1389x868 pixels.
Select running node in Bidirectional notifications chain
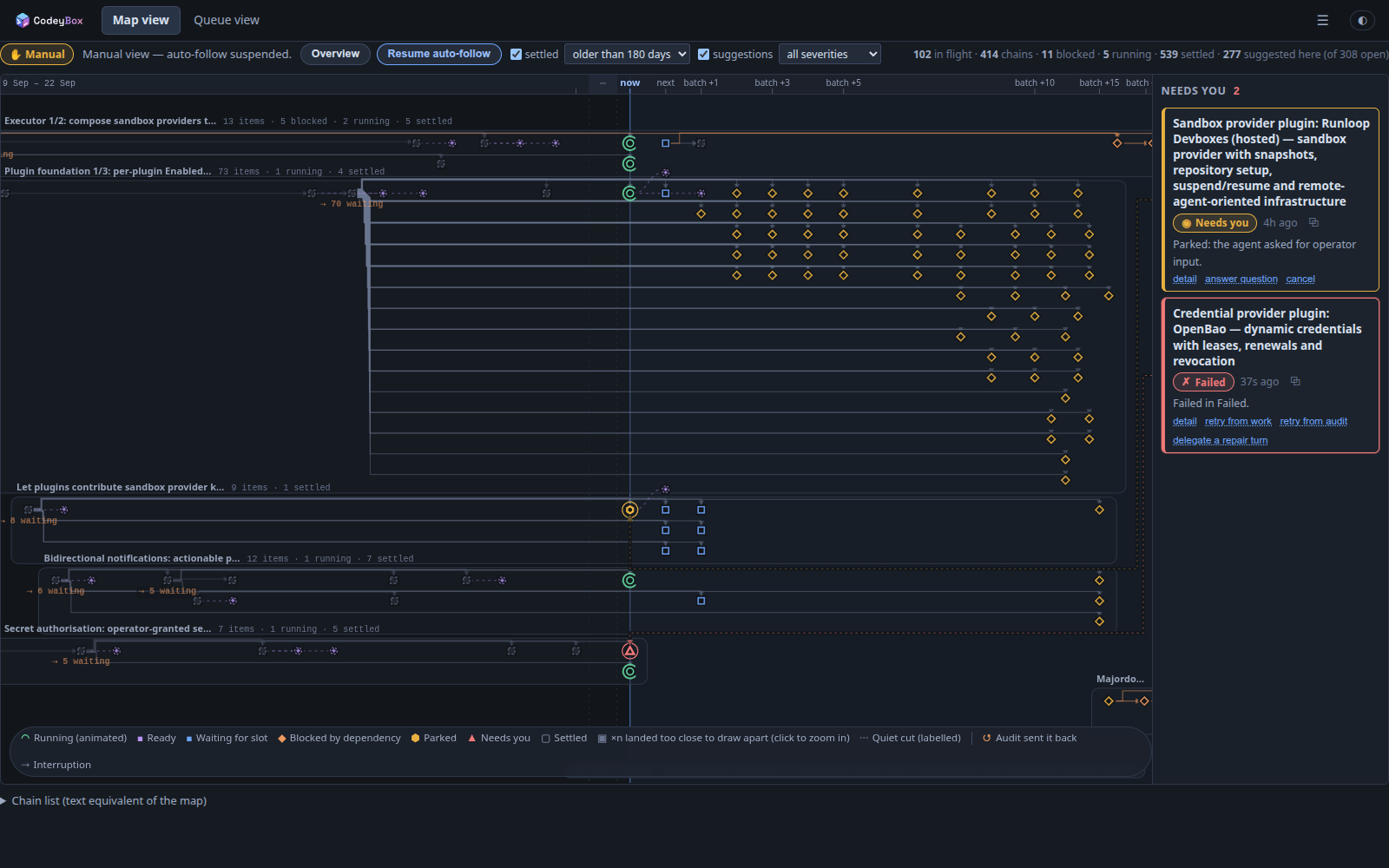click(630, 580)
